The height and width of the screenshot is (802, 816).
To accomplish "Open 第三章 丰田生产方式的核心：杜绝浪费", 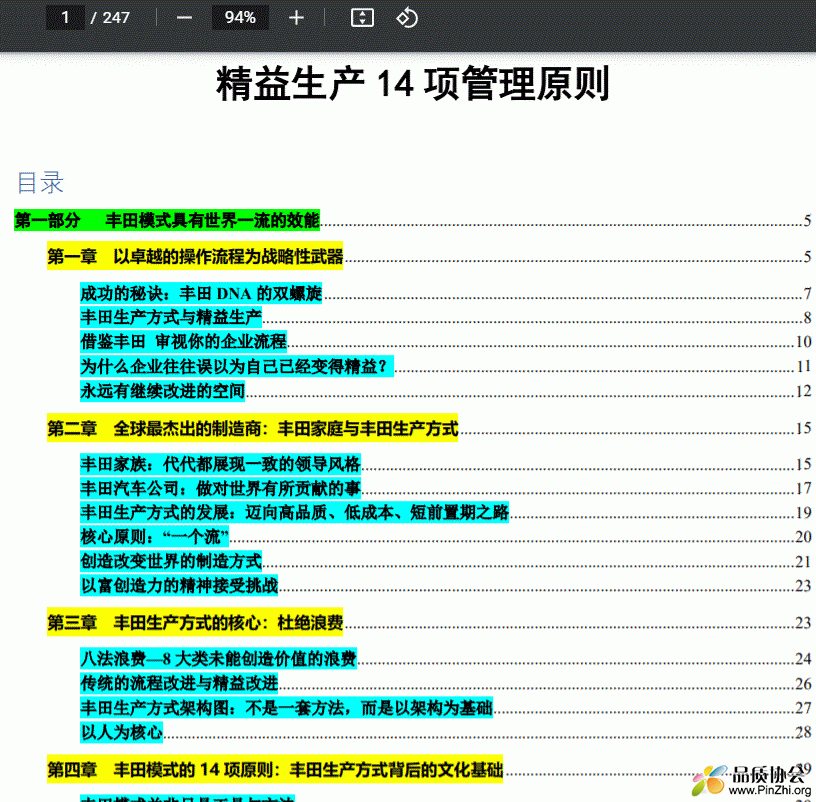I will [195, 622].
